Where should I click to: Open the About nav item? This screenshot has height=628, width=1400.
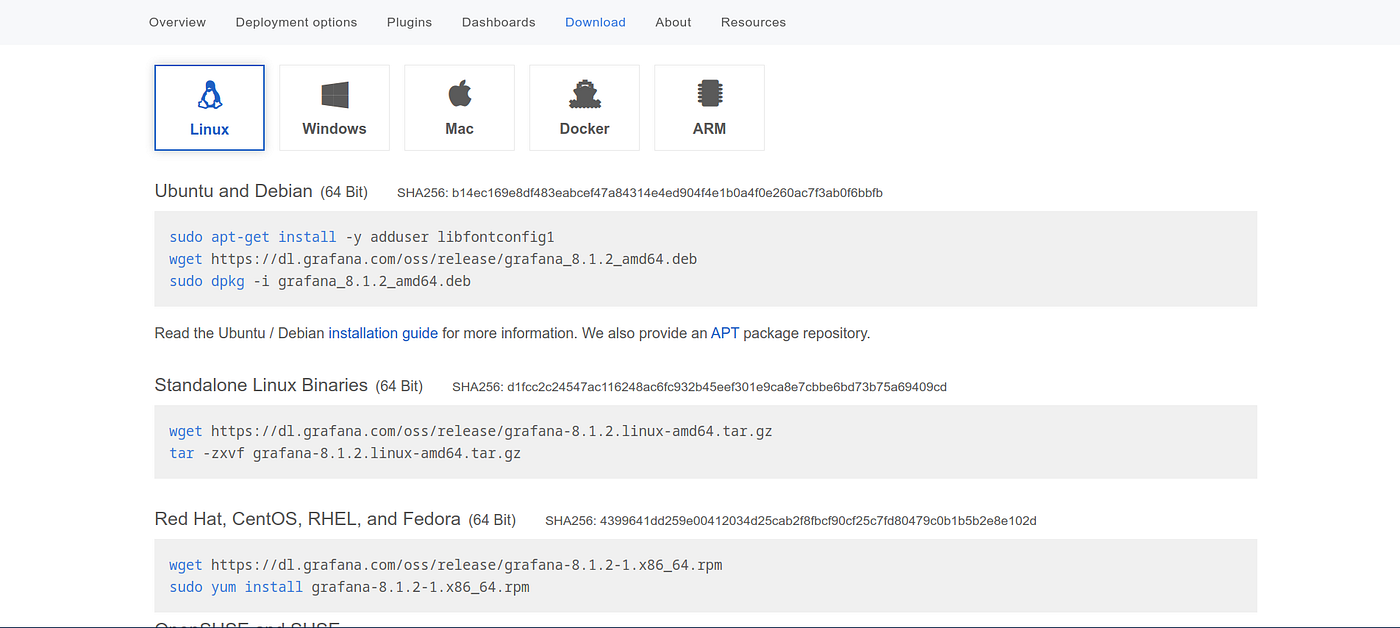click(x=673, y=22)
